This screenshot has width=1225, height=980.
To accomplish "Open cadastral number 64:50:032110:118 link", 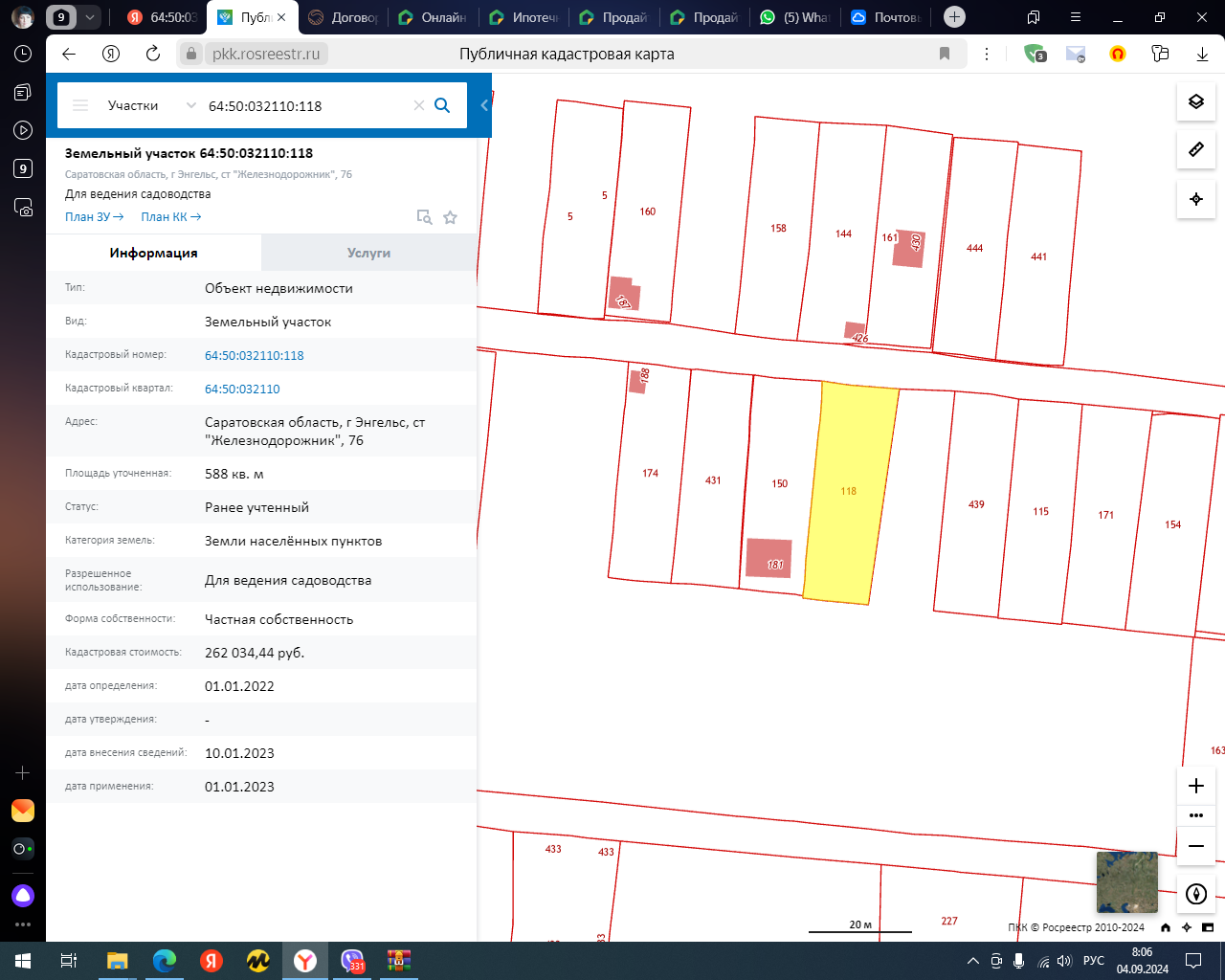I will click(x=255, y=355).
